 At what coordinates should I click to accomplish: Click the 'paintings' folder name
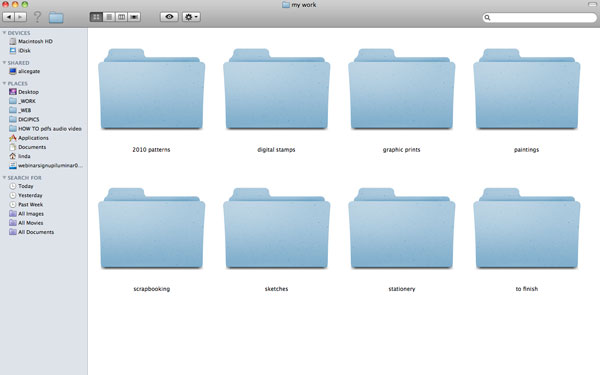527,150
